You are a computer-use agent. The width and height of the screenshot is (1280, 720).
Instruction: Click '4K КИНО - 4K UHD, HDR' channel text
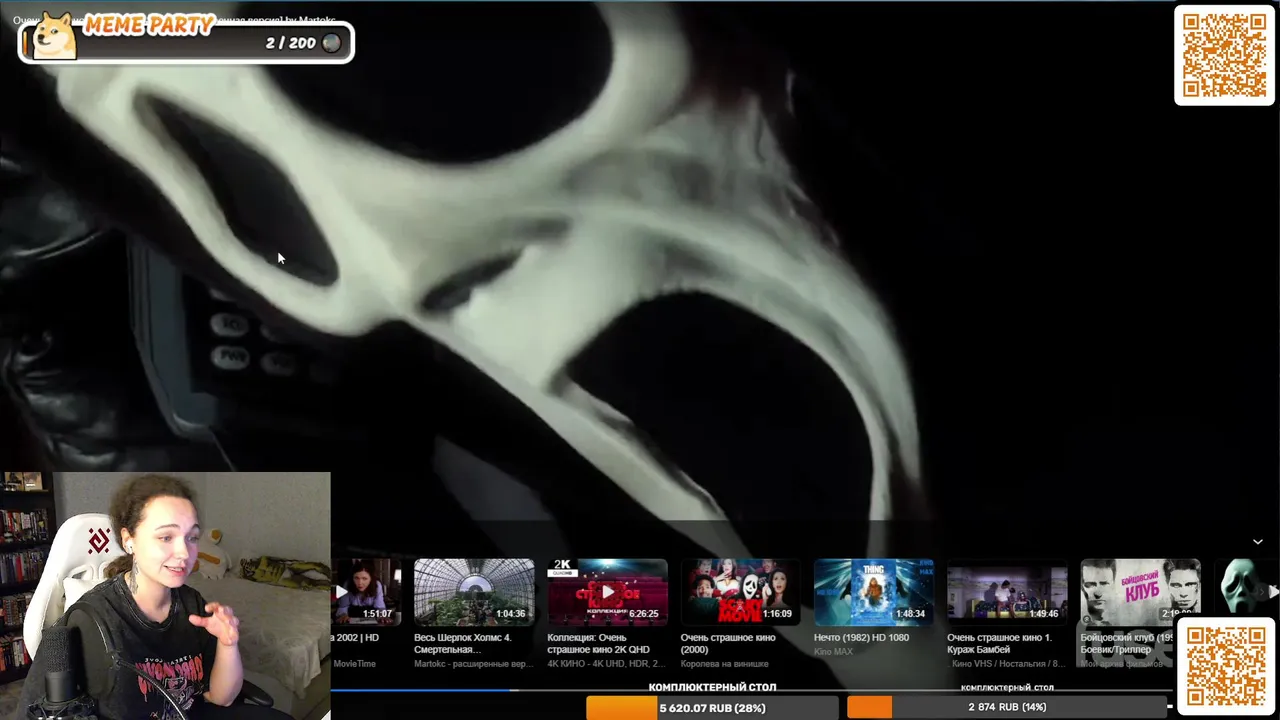606,663
